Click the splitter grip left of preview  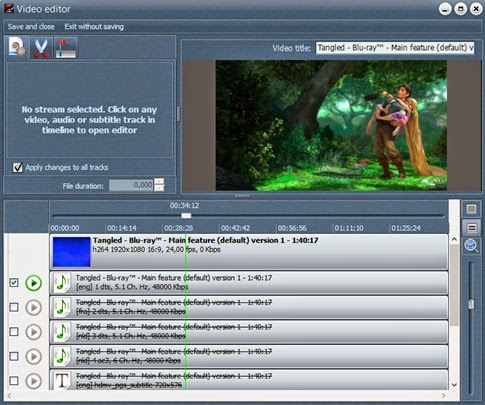[x=179, y=114]
